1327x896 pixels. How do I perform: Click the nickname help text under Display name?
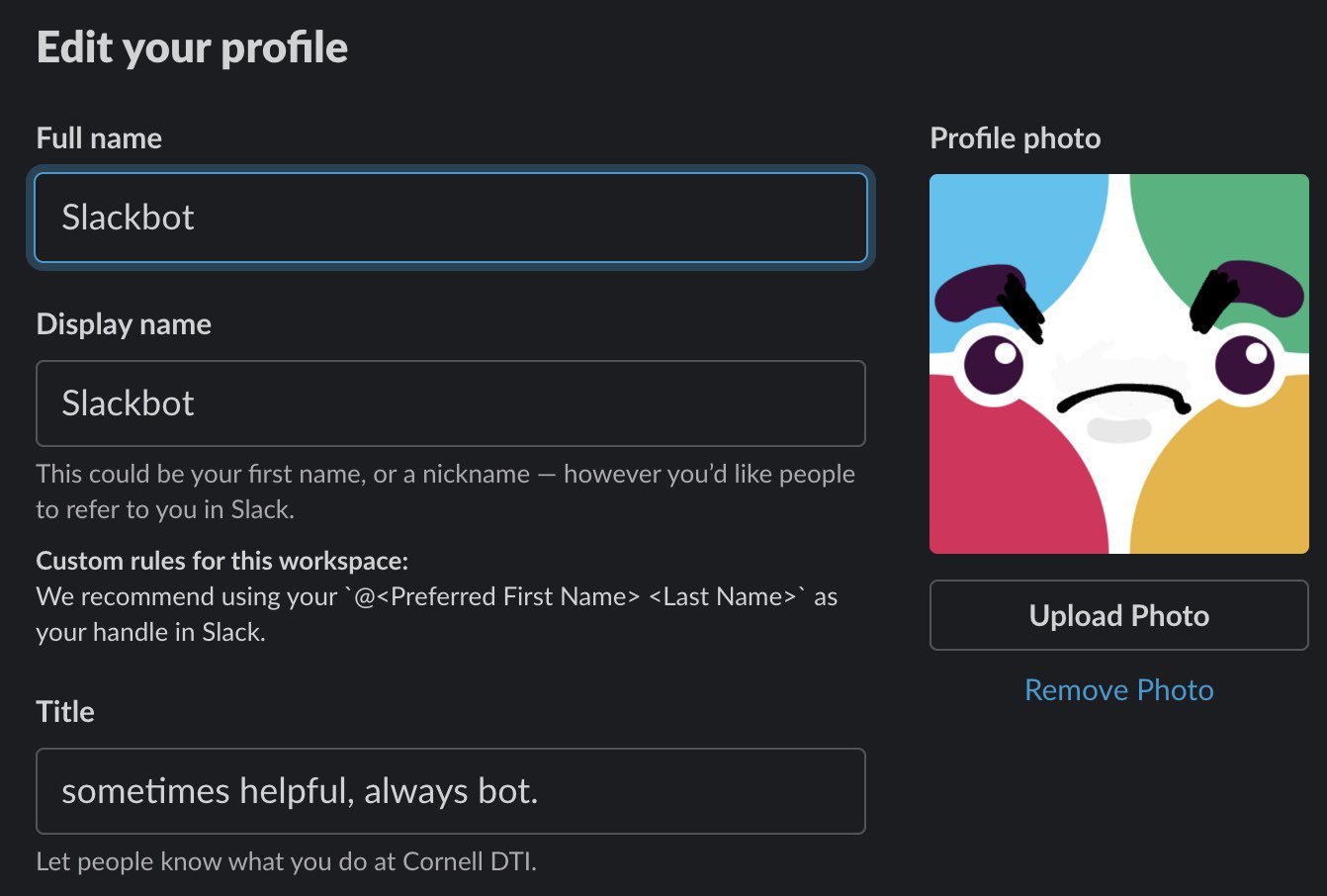pyautogui.click(x=445, y=492)
